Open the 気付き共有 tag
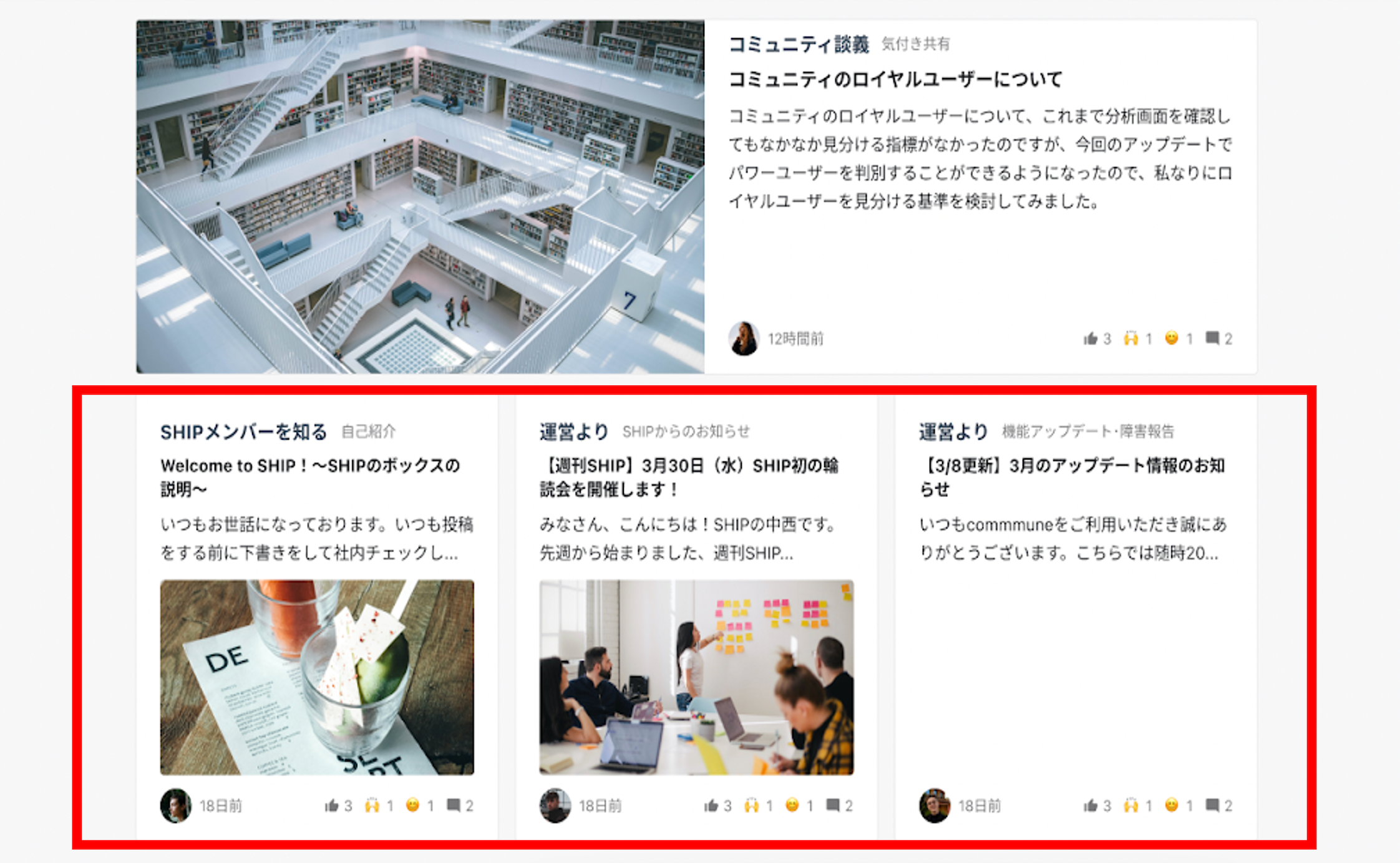The height and width of the screenshot is (863, 1400). pyautogui.click(x=915, y=44)
